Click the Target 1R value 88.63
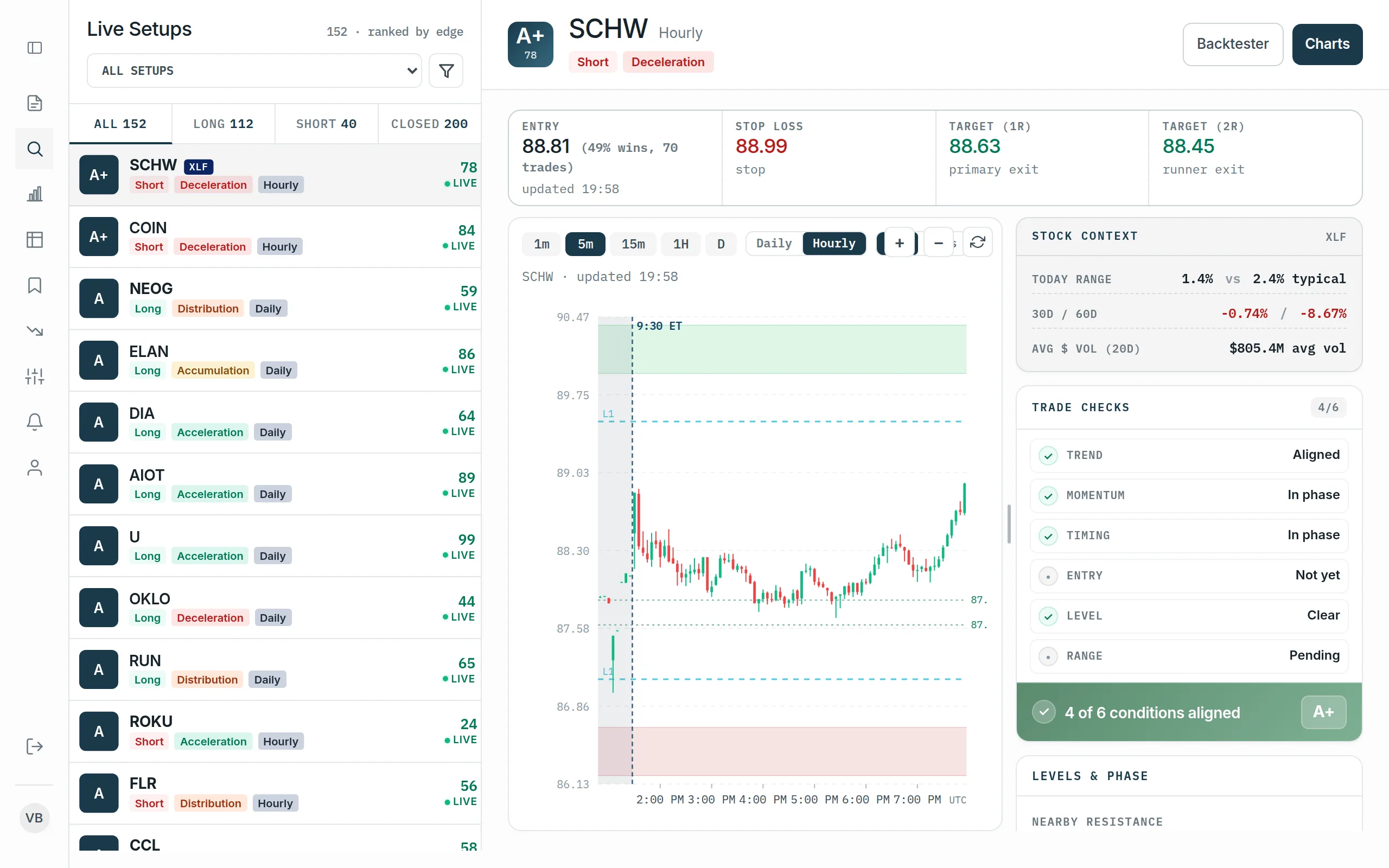The image size is (1389, 868). (x=974, y=146)
